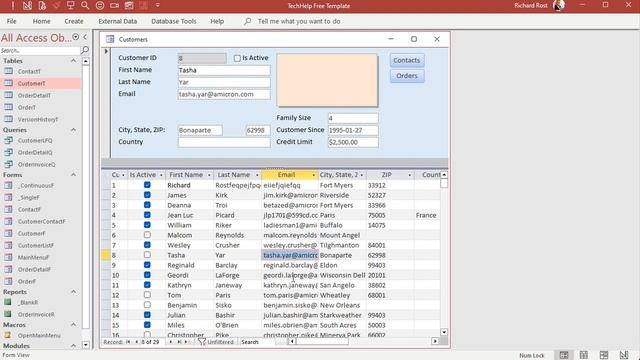Viewport: 640px width, 360px height.
Task: Go to the first record in the navigation bar
Action: (x=128, y=342)
